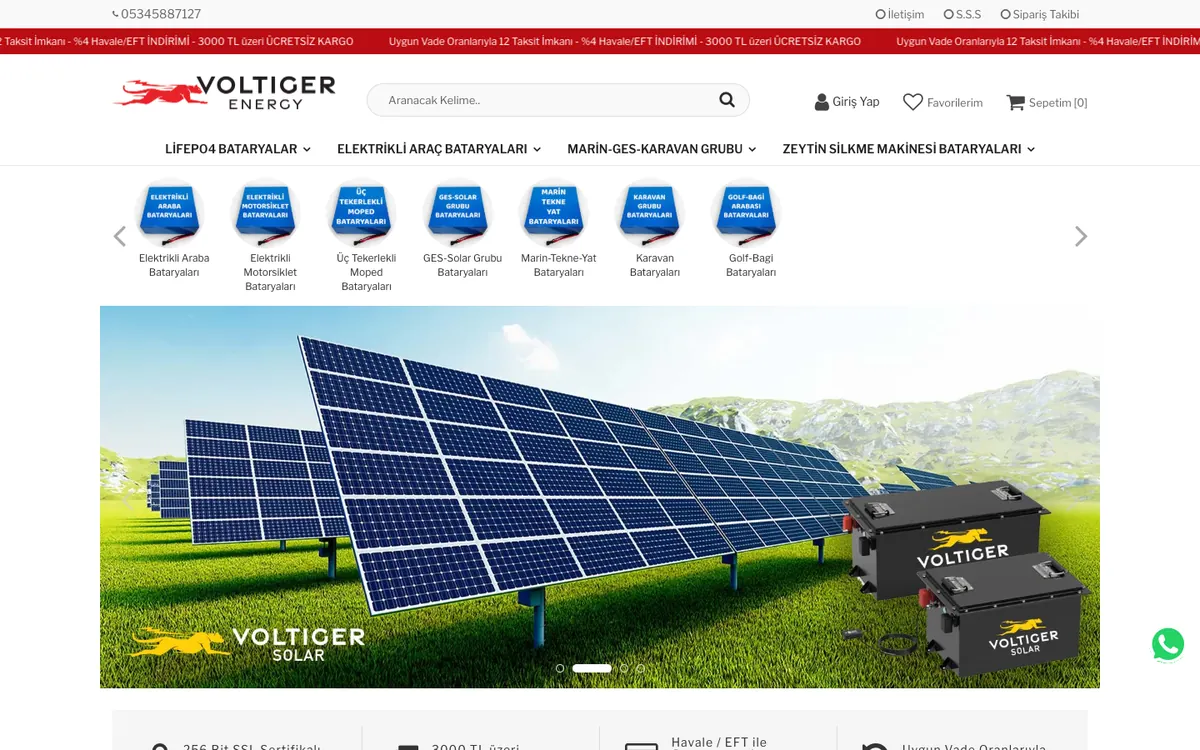Go to next category carousel arrow

(1080, 236)
